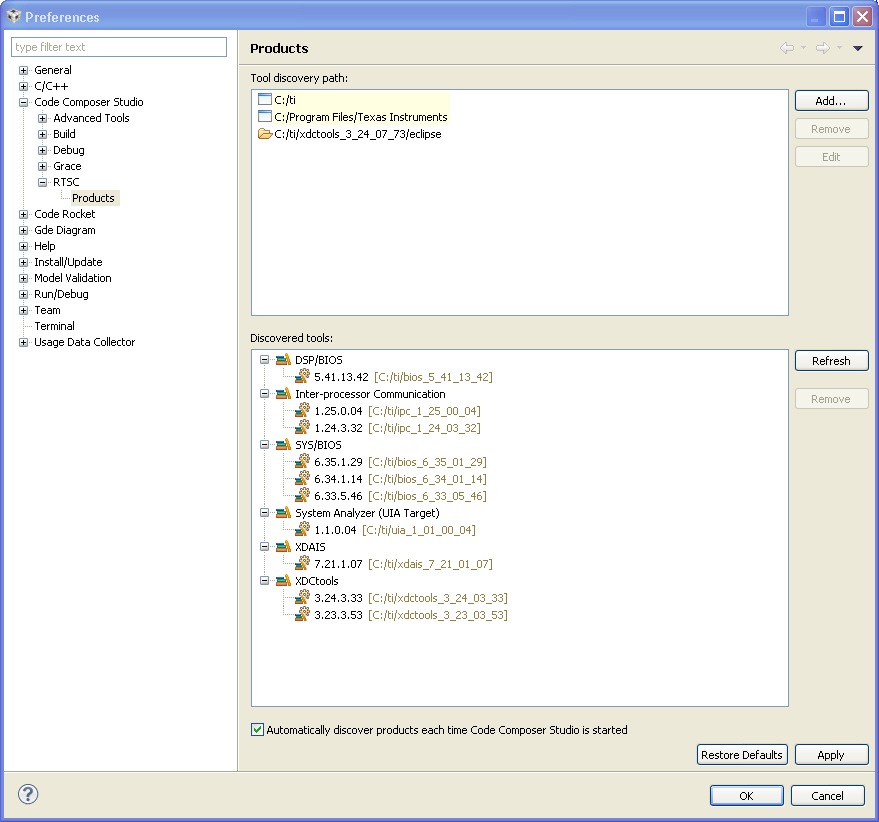
Task: Expand the General preferences node
Action: pos(24,70)
